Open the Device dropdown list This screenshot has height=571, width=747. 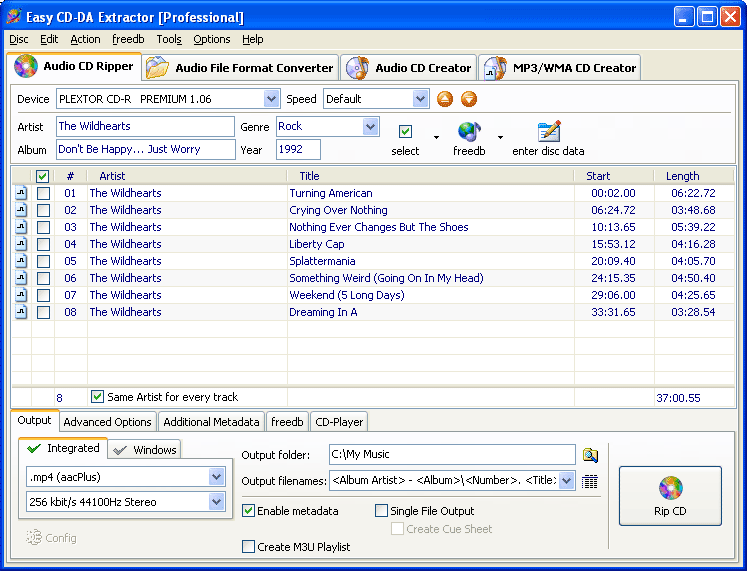pyautogui.click(x=271, y=99)
